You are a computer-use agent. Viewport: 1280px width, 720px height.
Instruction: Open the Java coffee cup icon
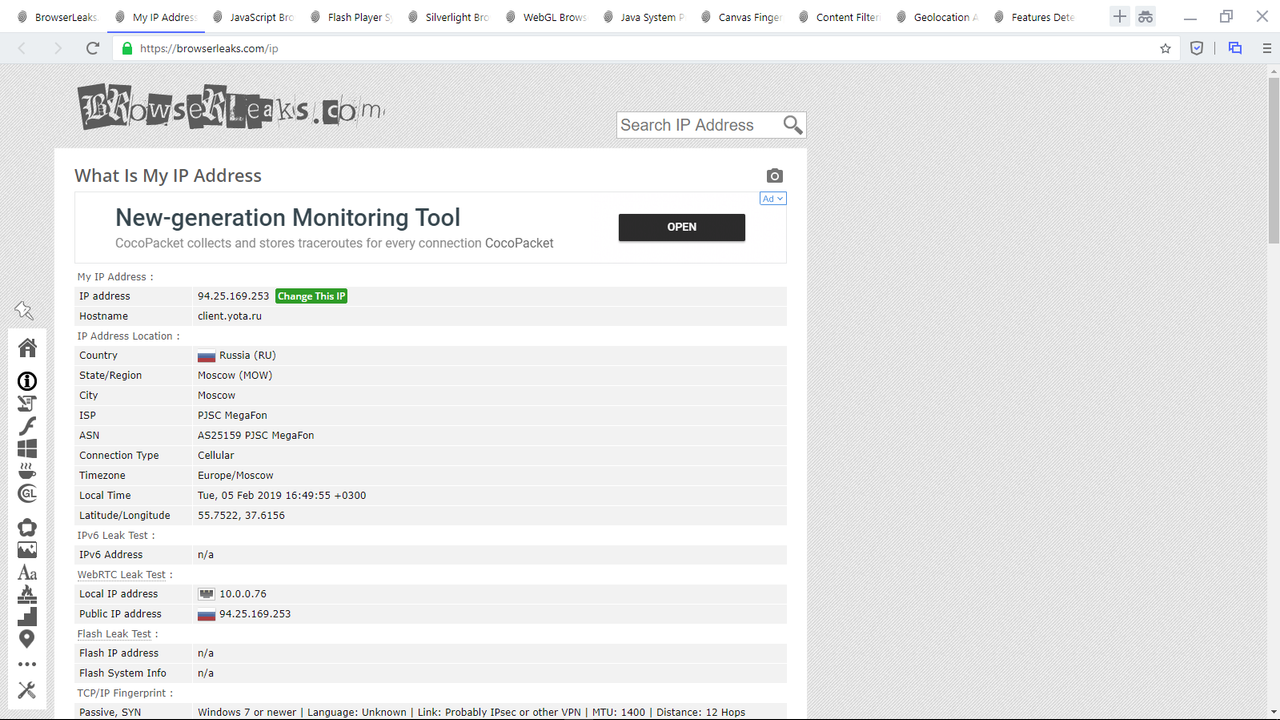click(x=27, y=471)
